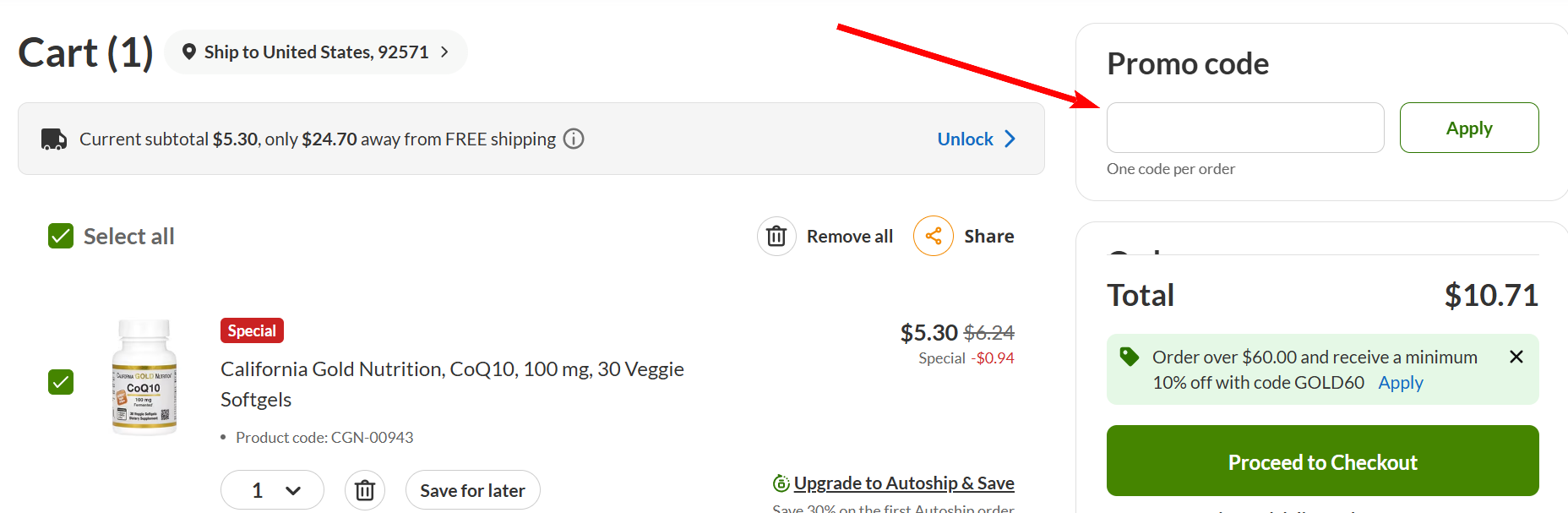Expand Ship to United States selector
This screenshot has height=513, width=1568.
[316, 52]
